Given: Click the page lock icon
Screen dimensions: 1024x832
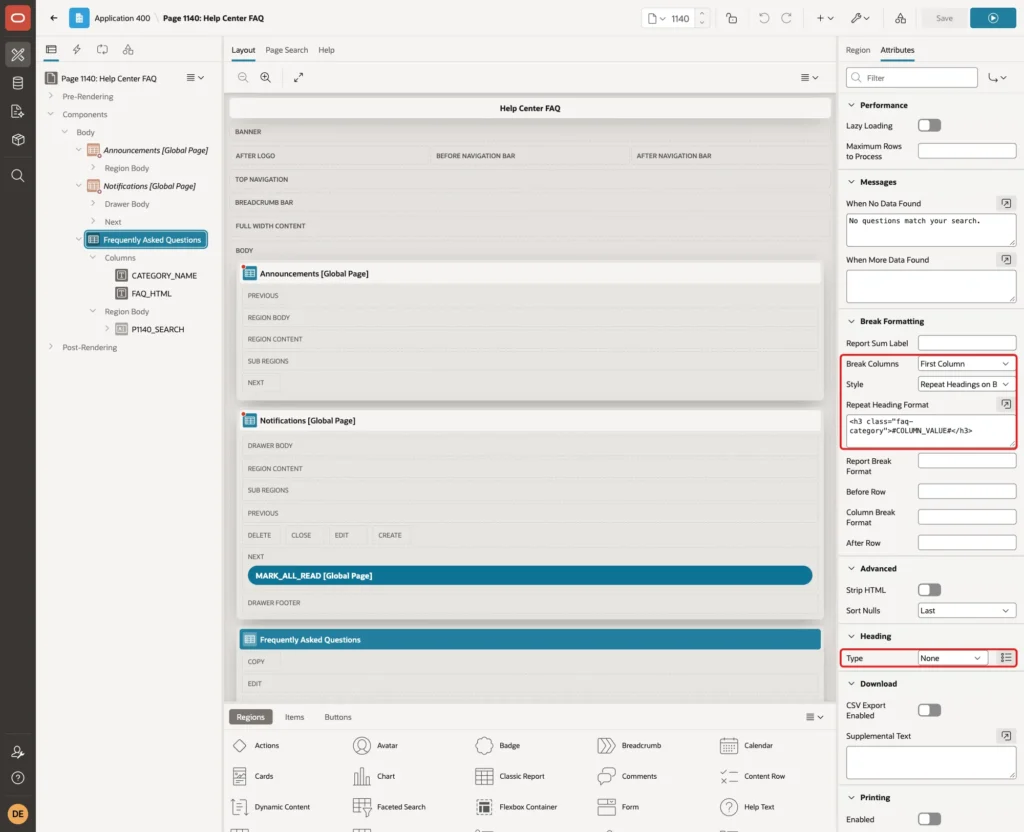Looking at the screenshot, I should [731, 18].
